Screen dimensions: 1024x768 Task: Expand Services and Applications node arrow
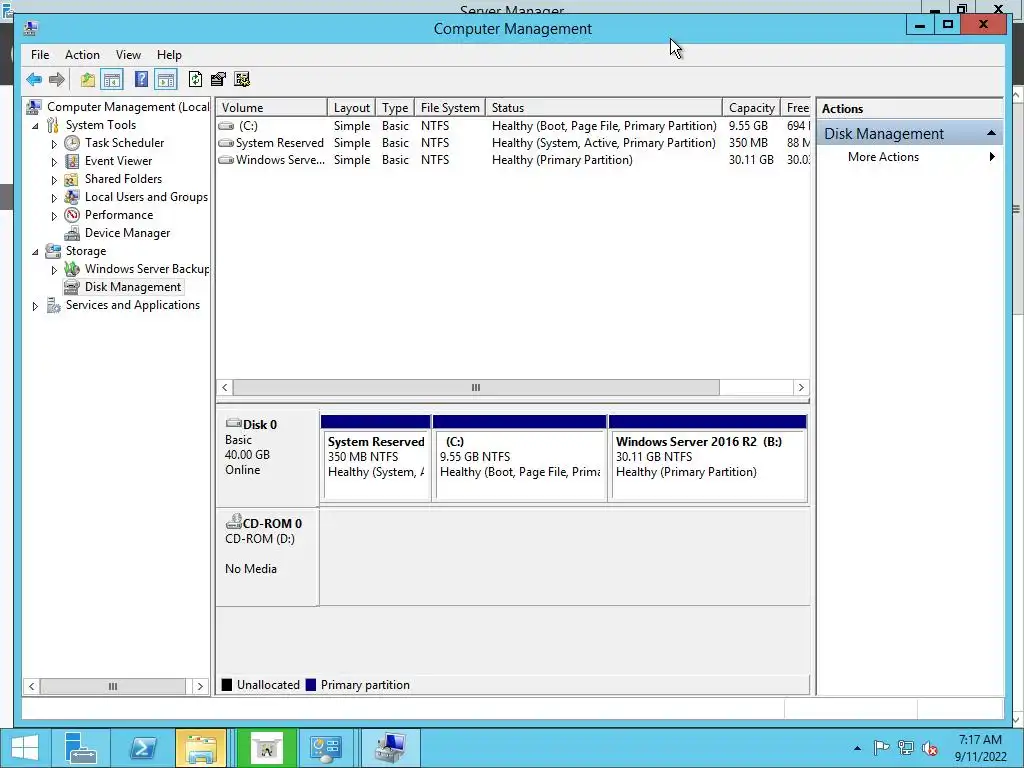(35, 306)
